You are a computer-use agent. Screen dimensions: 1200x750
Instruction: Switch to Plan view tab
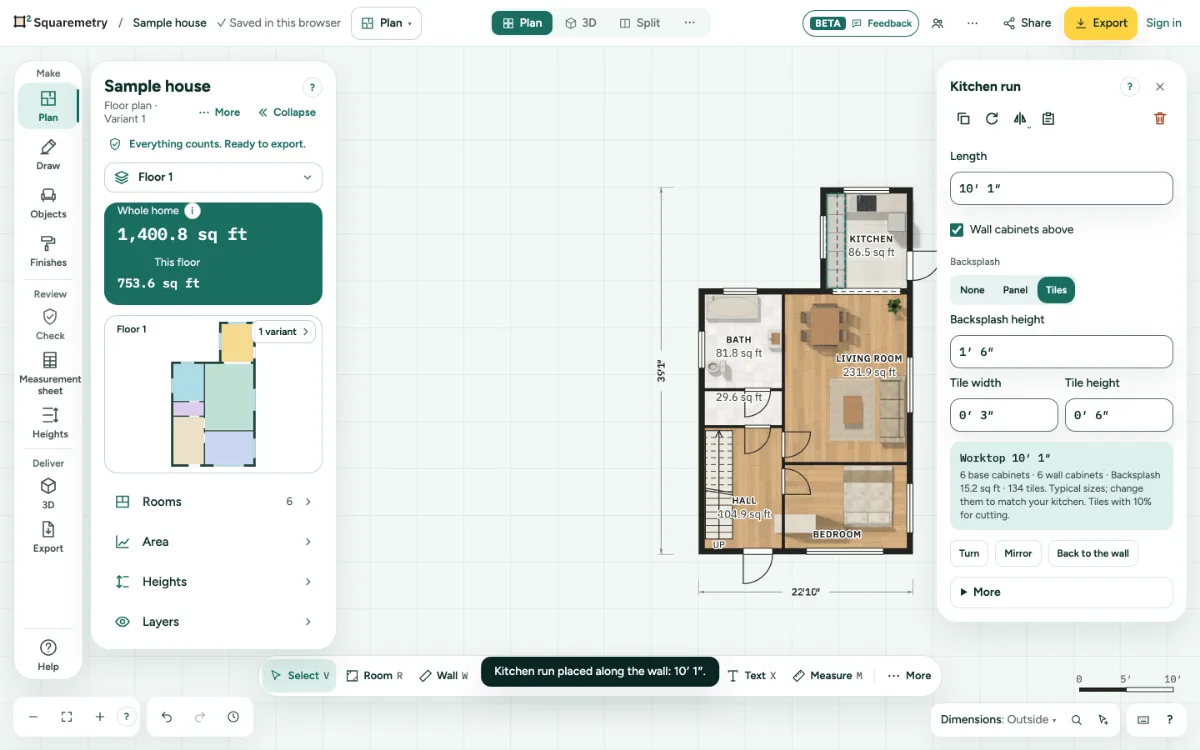click(522, 23)
